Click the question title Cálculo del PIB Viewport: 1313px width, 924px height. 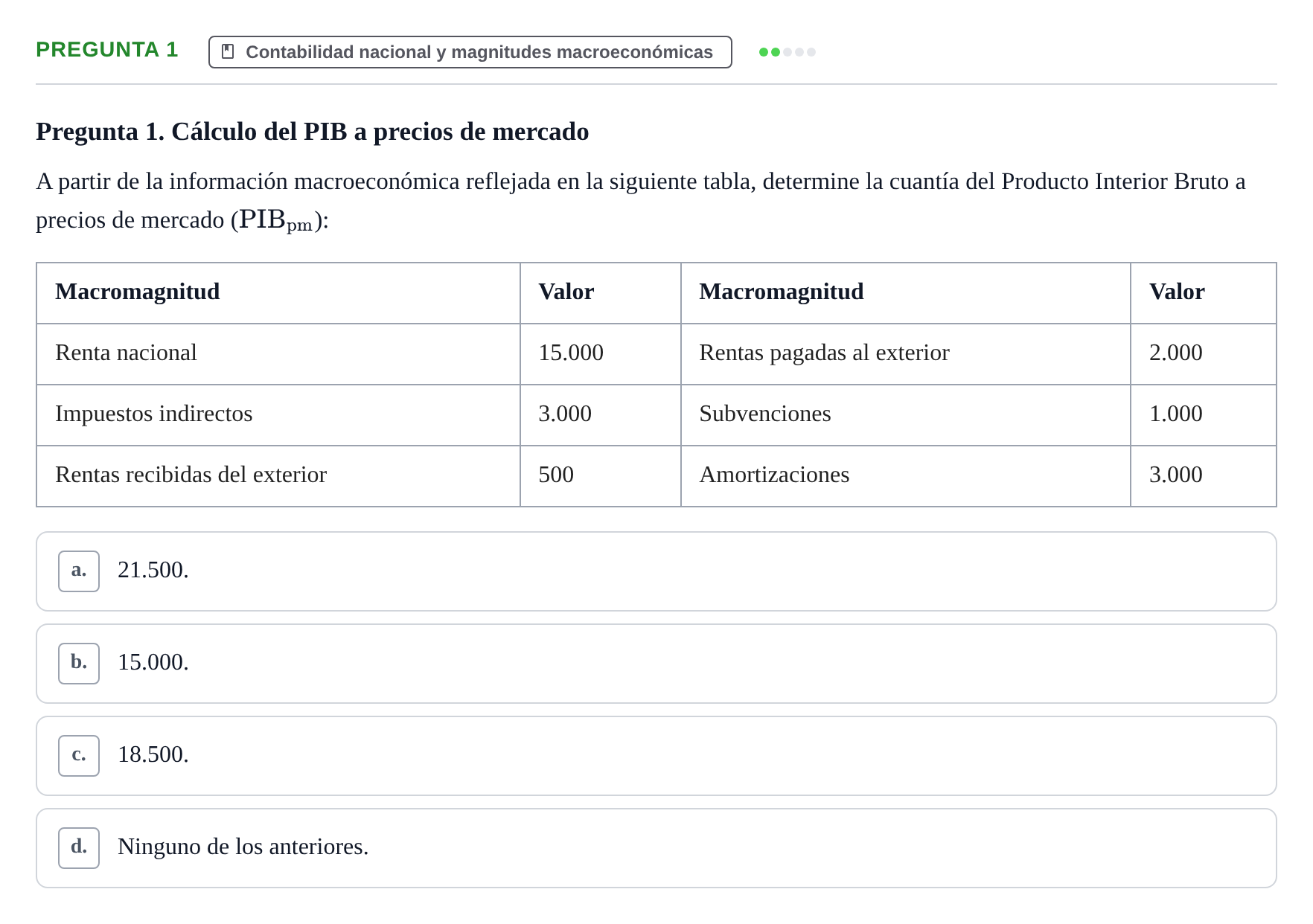point(313,131)
